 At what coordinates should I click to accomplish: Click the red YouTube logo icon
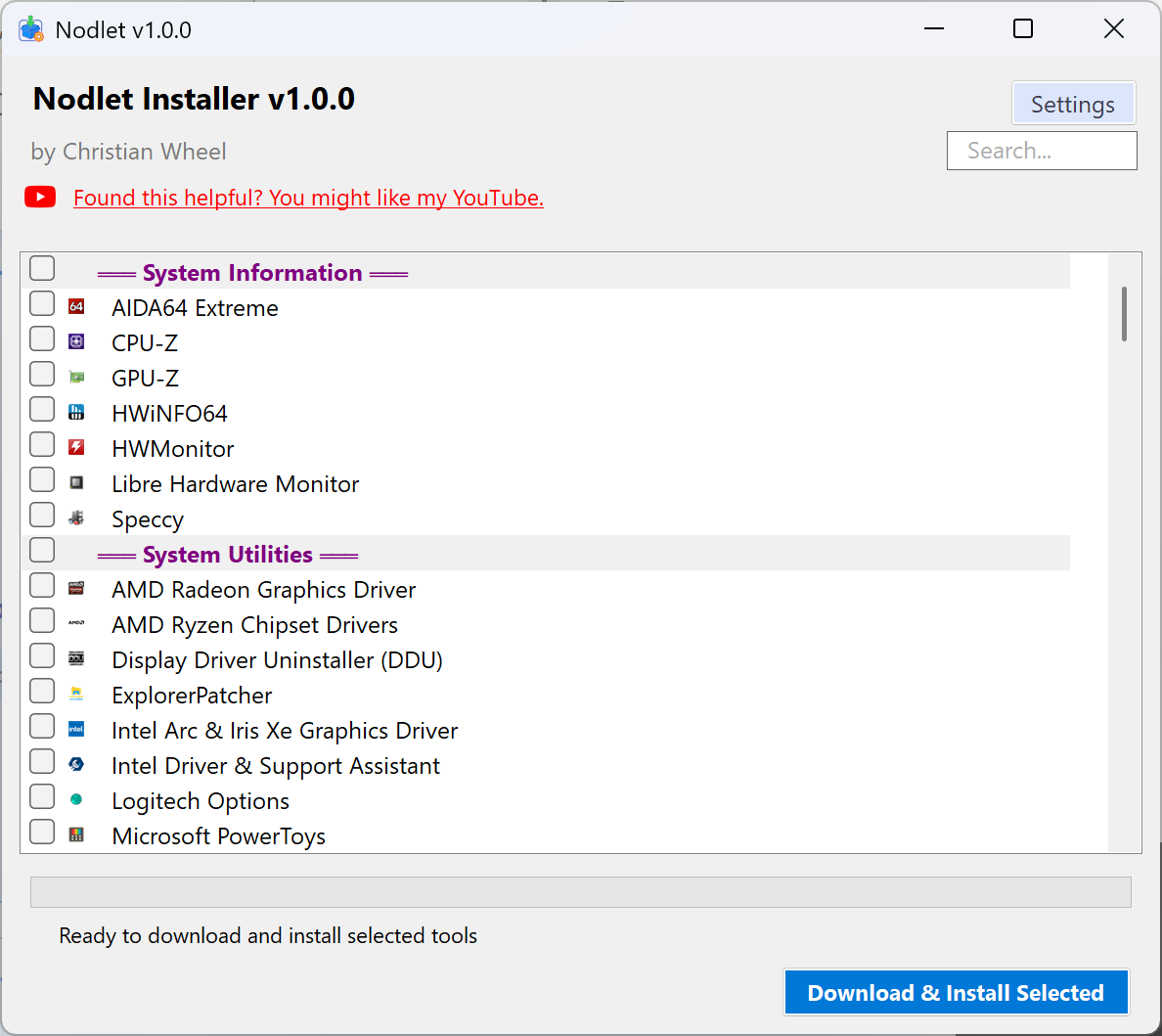pos(40,198)
